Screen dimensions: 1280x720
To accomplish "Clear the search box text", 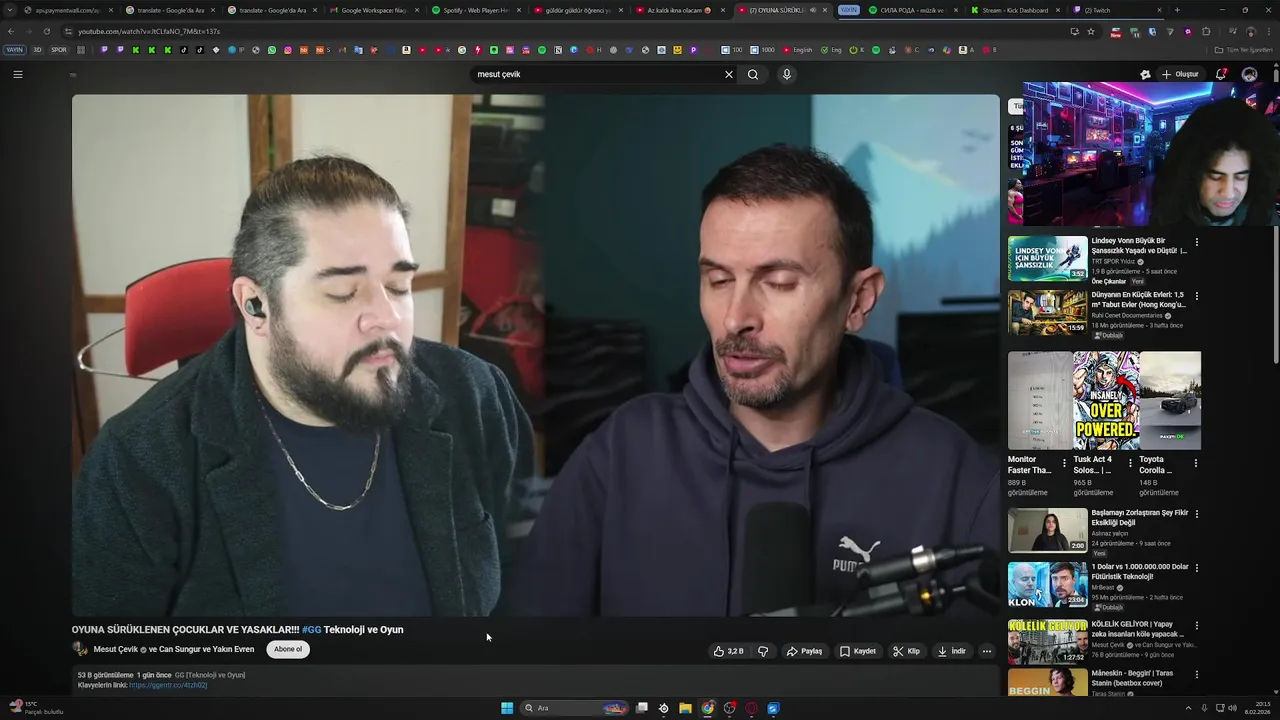I will [729, 74].
